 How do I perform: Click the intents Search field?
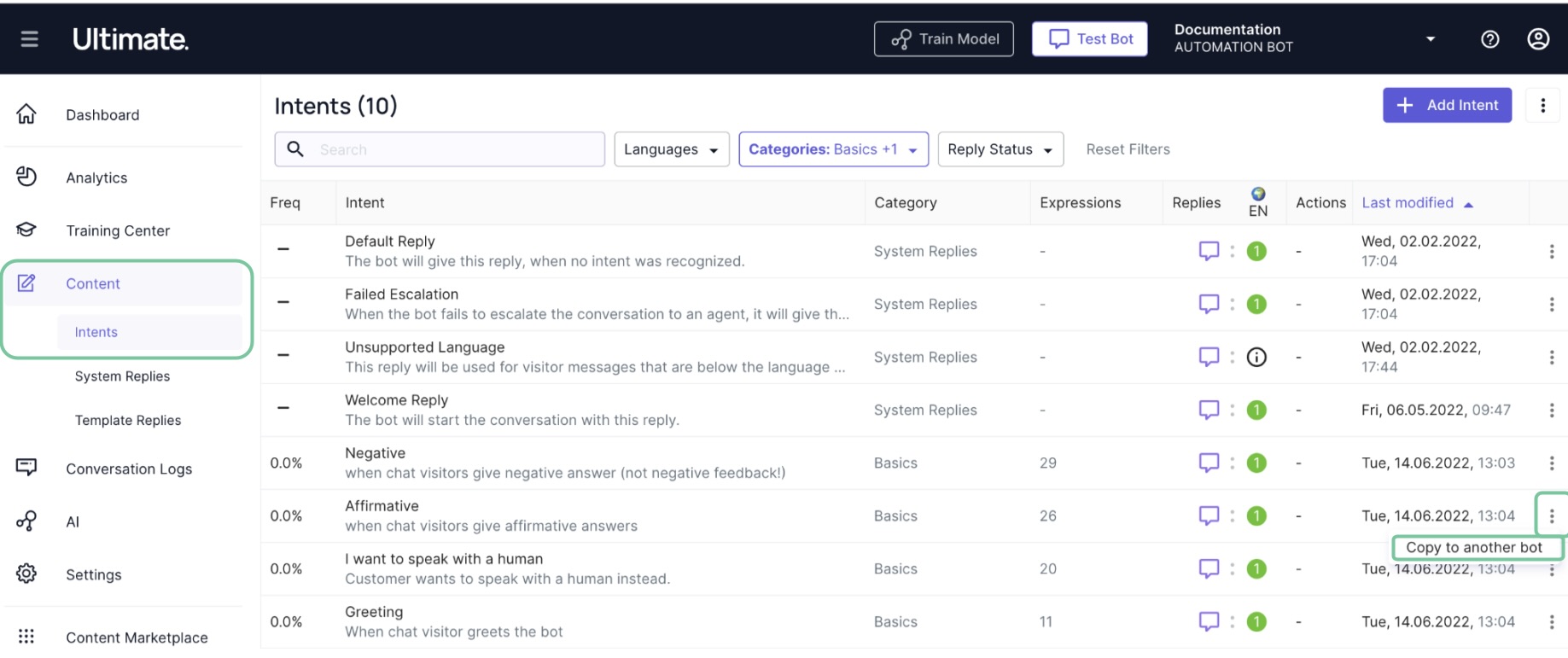pos(440,149)
